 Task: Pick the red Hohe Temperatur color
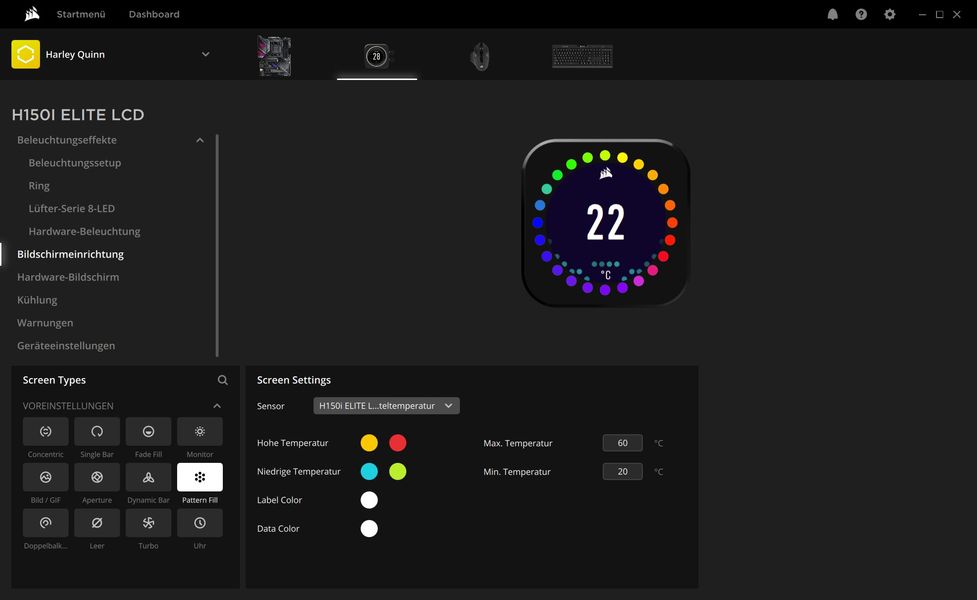398,443
